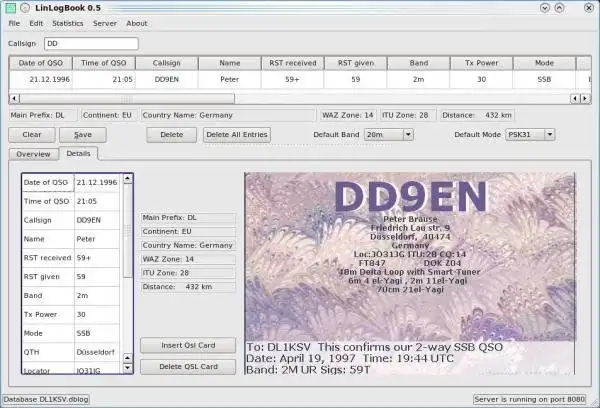Viewport: 600px width, 408px height.
Task: Click the details list vertical scrollbar thumb
Action: pyautogui.click(x=127, y=231)
